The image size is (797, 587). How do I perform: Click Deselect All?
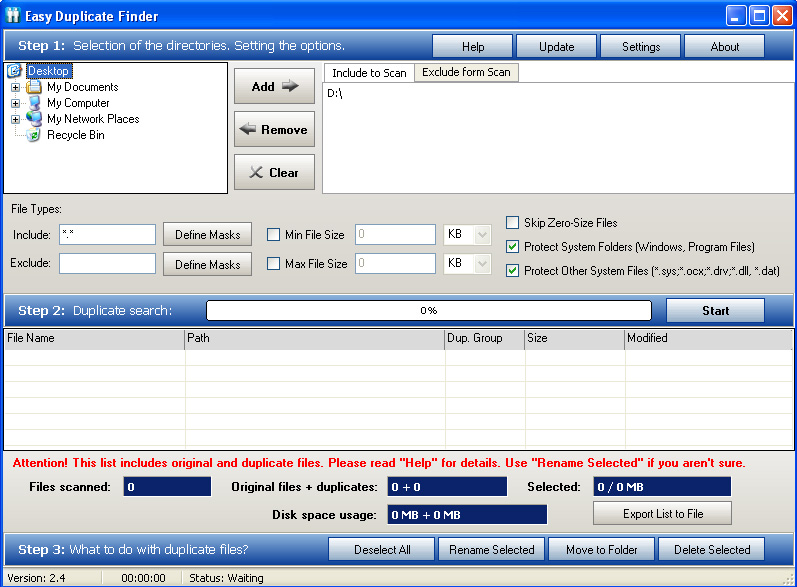pyautogui.click(x=382, y=549)
